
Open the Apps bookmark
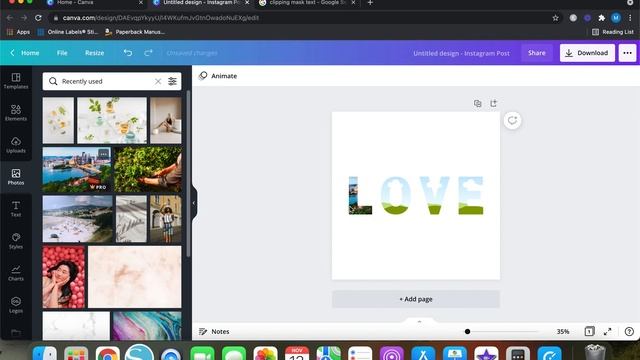[x=18, y=32]
